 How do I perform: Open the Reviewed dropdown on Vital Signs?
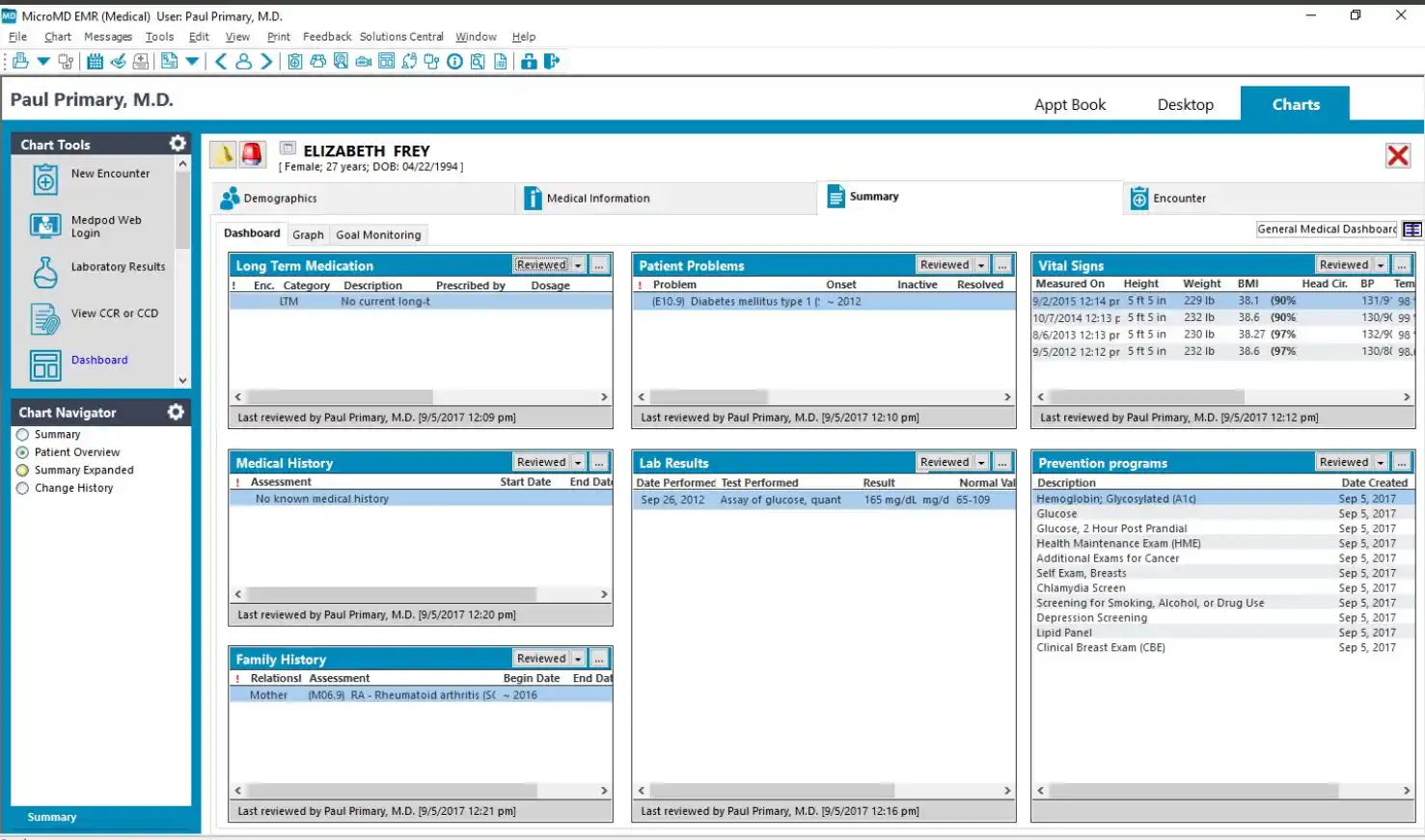point(1382,264)
